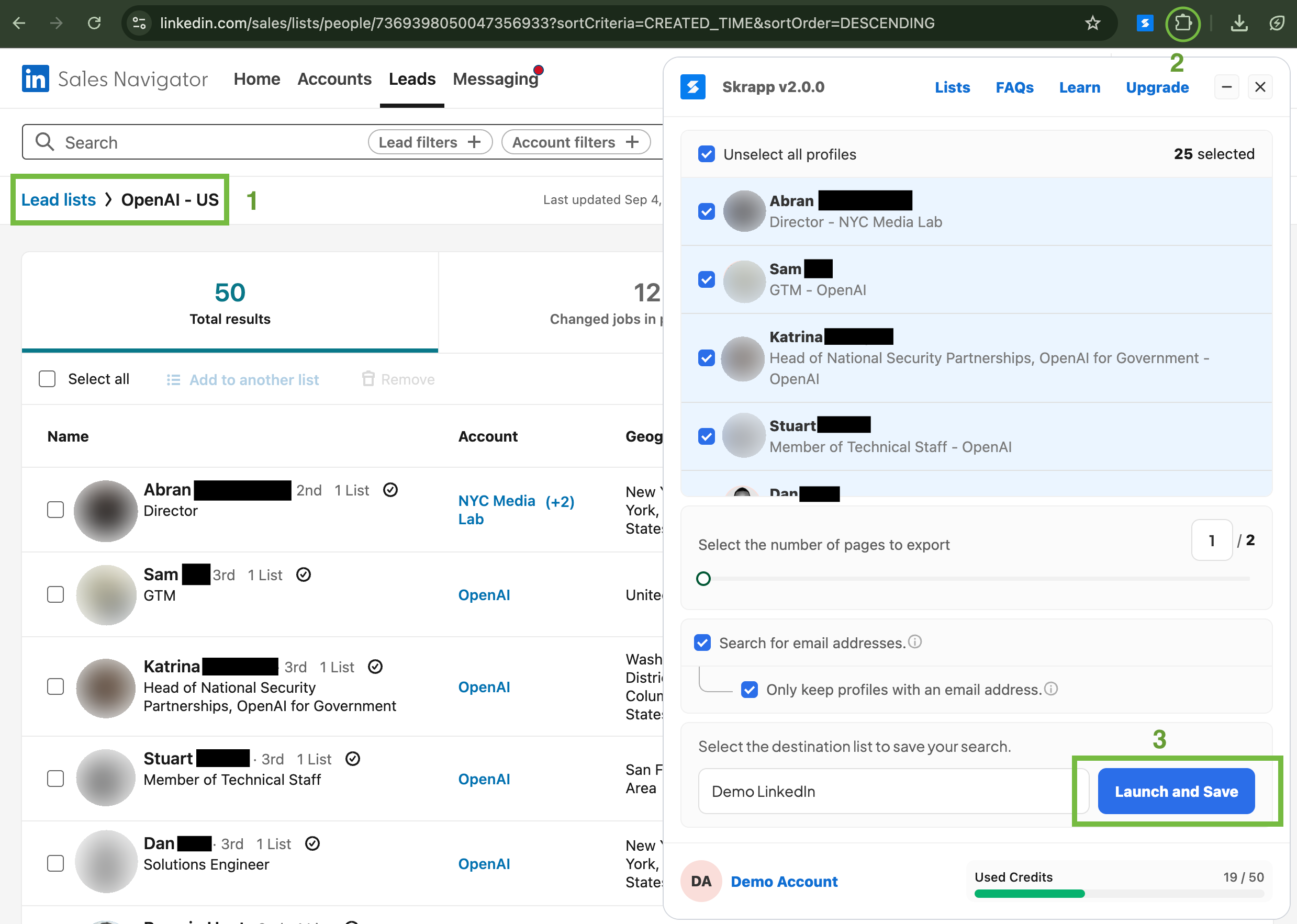The image size is (1297, 924).
Task: Go back to Lead lists breadcrumb
Action: [59, 200]
